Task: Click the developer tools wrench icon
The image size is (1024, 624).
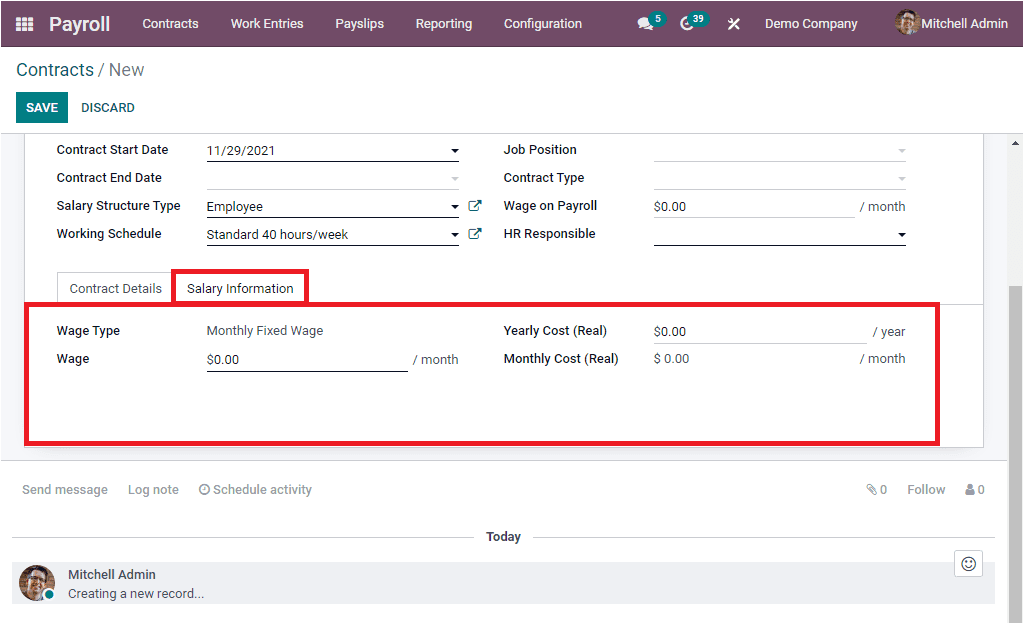Action: (733, 23)
